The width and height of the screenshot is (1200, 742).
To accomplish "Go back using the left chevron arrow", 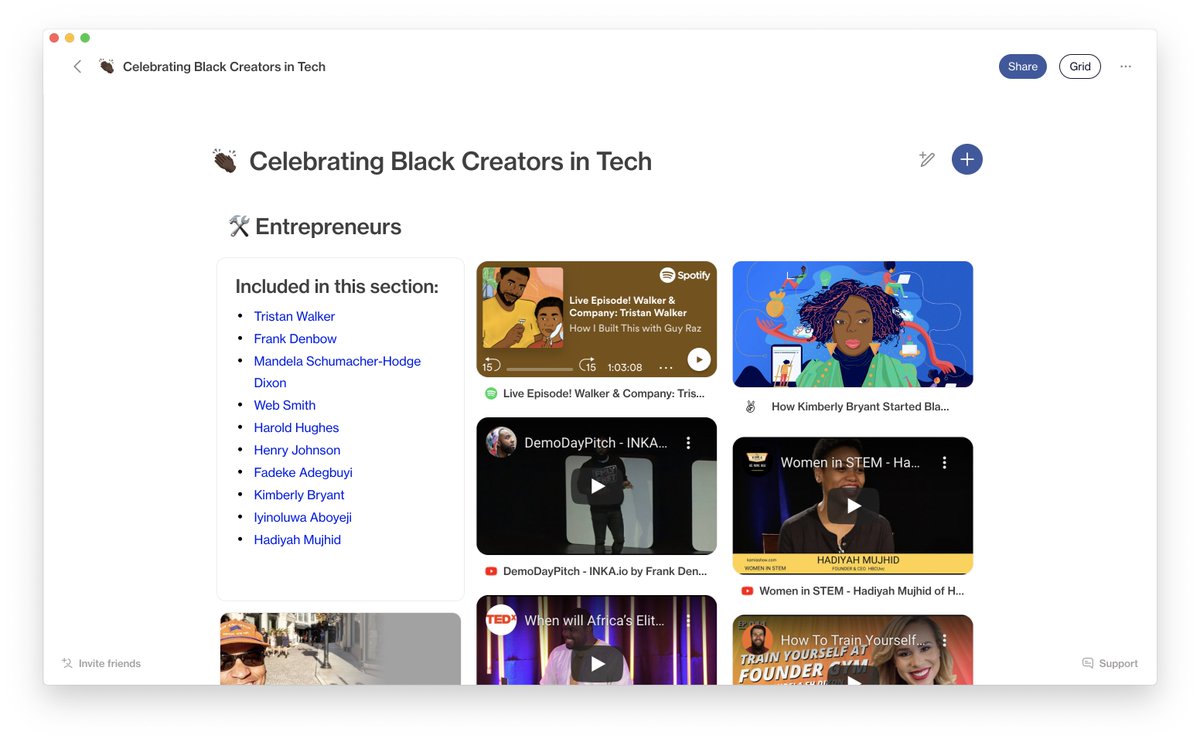I will point(77,66).
